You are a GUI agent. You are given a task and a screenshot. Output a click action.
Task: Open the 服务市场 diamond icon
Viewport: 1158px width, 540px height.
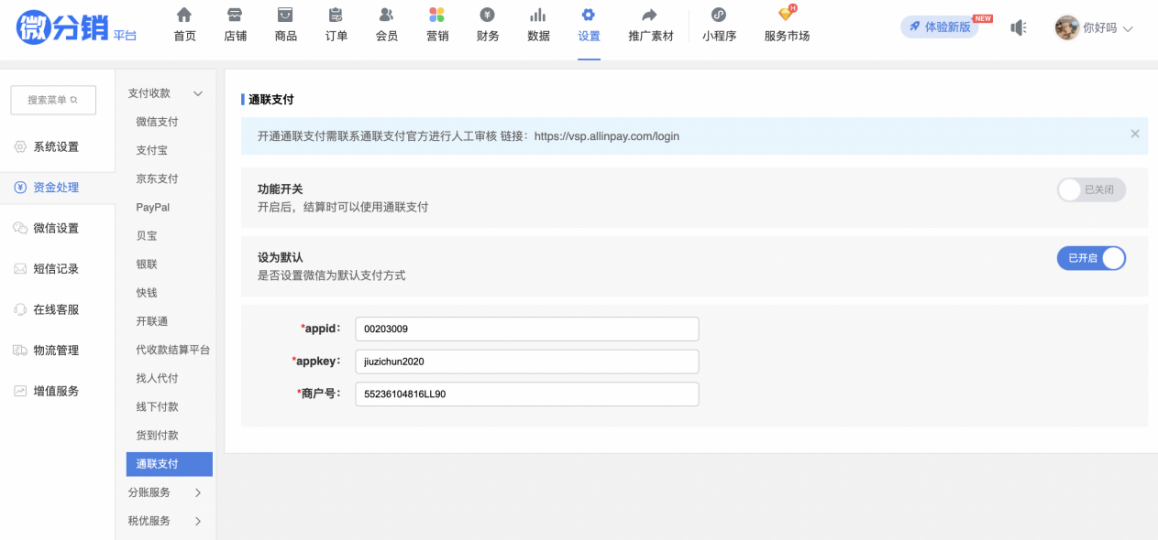(x=787, y=14)
